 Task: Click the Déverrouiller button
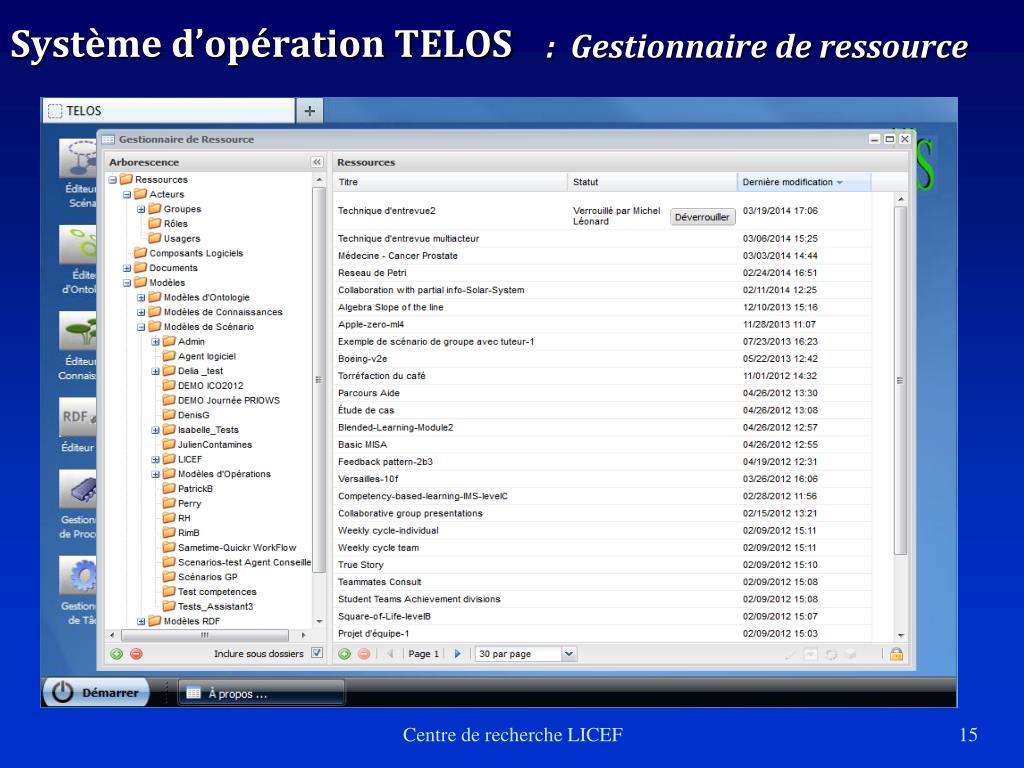click(702, 217)
